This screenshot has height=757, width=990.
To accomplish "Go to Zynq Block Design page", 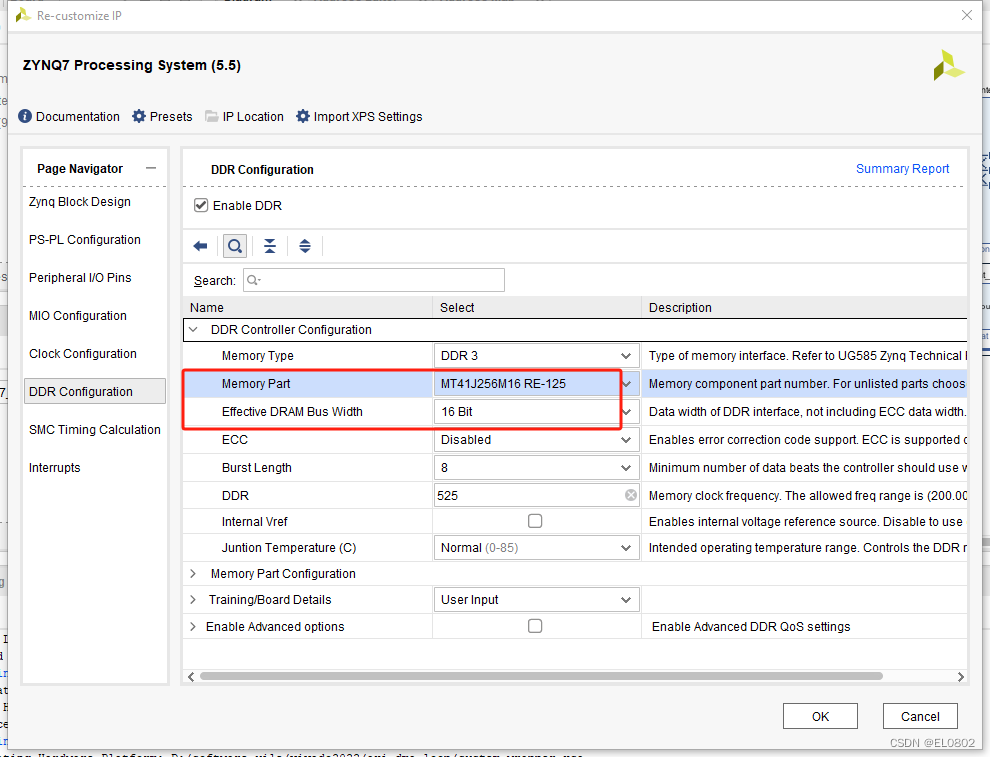I will [80, 201].
